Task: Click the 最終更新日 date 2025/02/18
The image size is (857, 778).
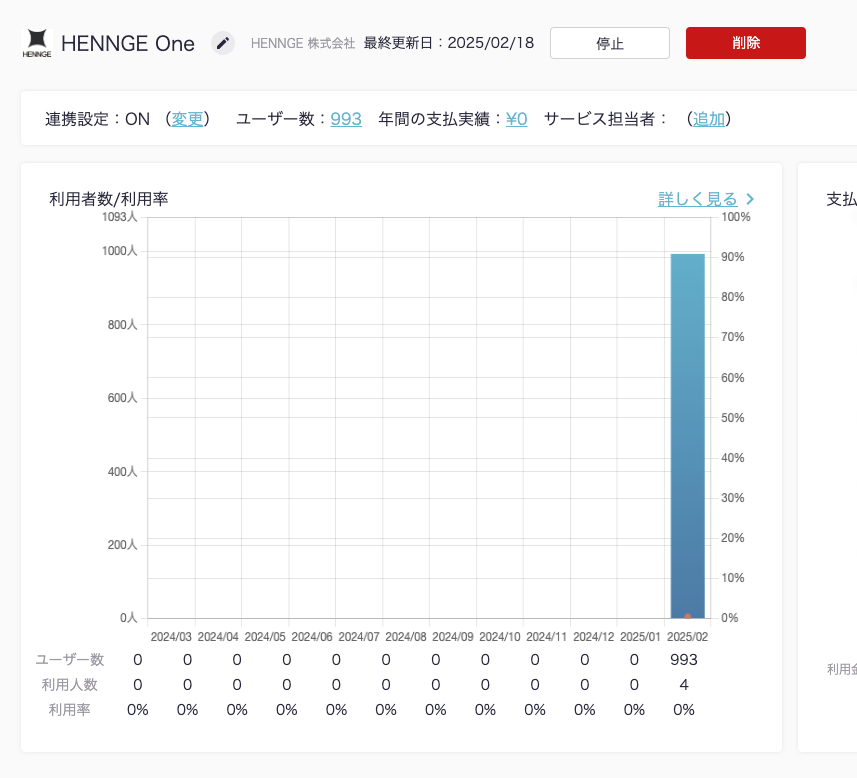Action: tap(490, 43)
